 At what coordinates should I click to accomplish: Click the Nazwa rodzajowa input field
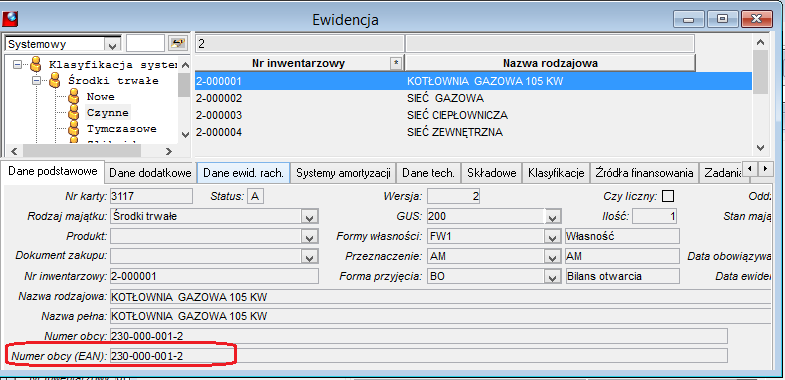pos(441,296)
